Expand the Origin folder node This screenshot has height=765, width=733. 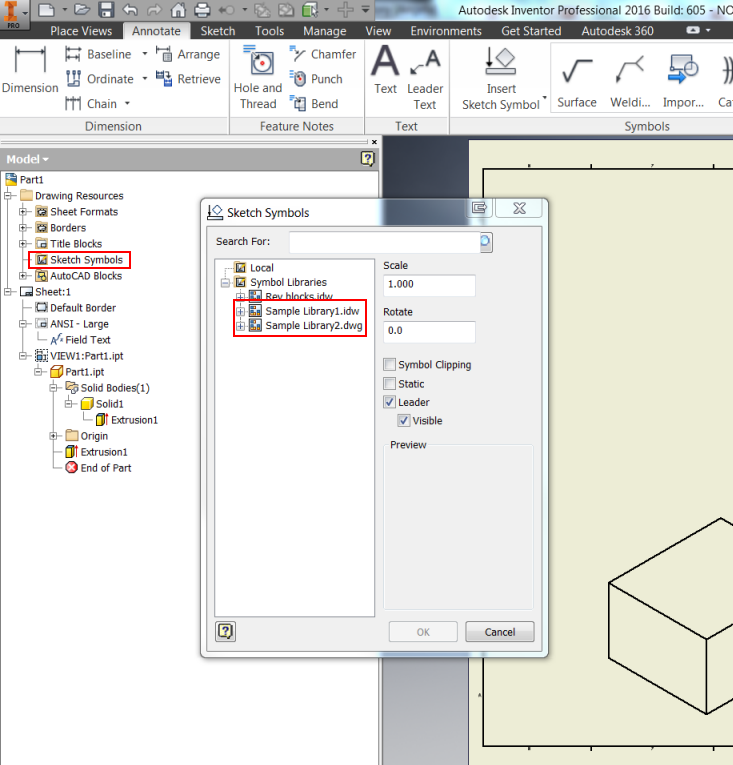[53, 436]
